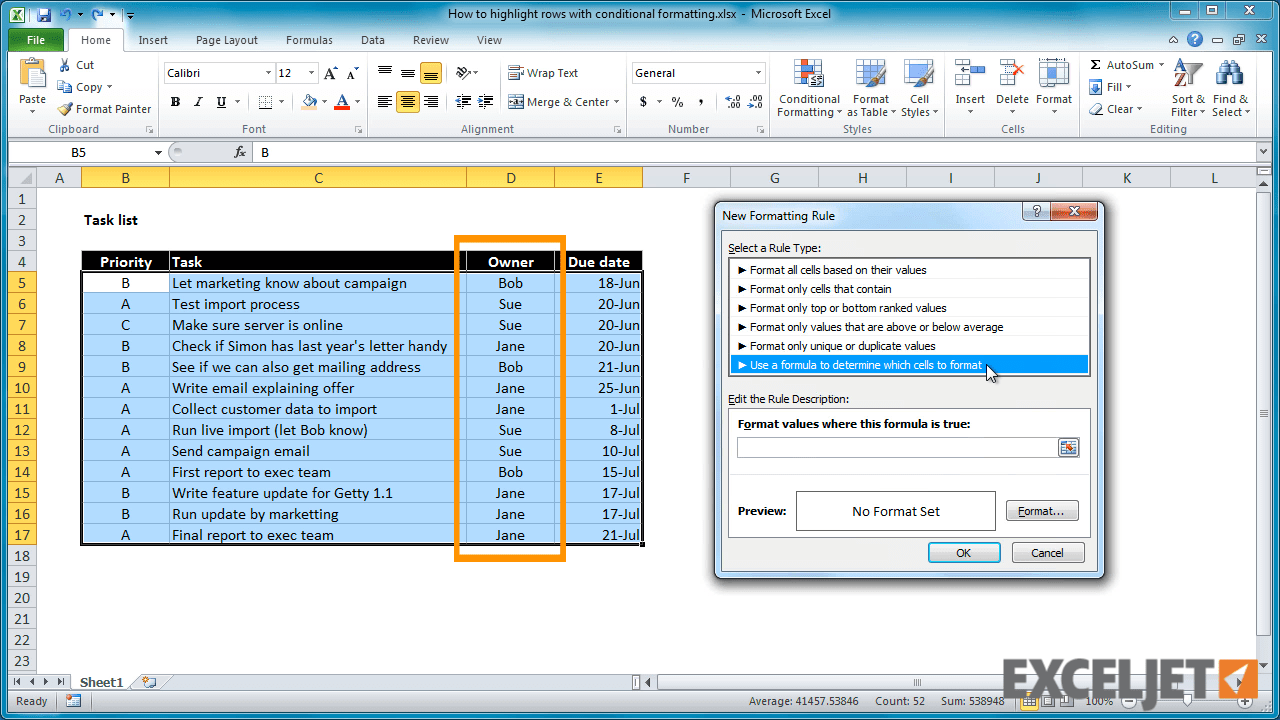Switch to the Formulas ribbon tab

click(308, 40)
